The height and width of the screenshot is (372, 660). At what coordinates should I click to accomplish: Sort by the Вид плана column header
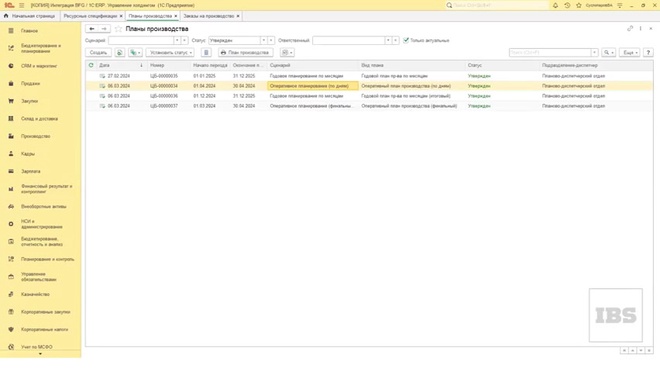(412, 65)
